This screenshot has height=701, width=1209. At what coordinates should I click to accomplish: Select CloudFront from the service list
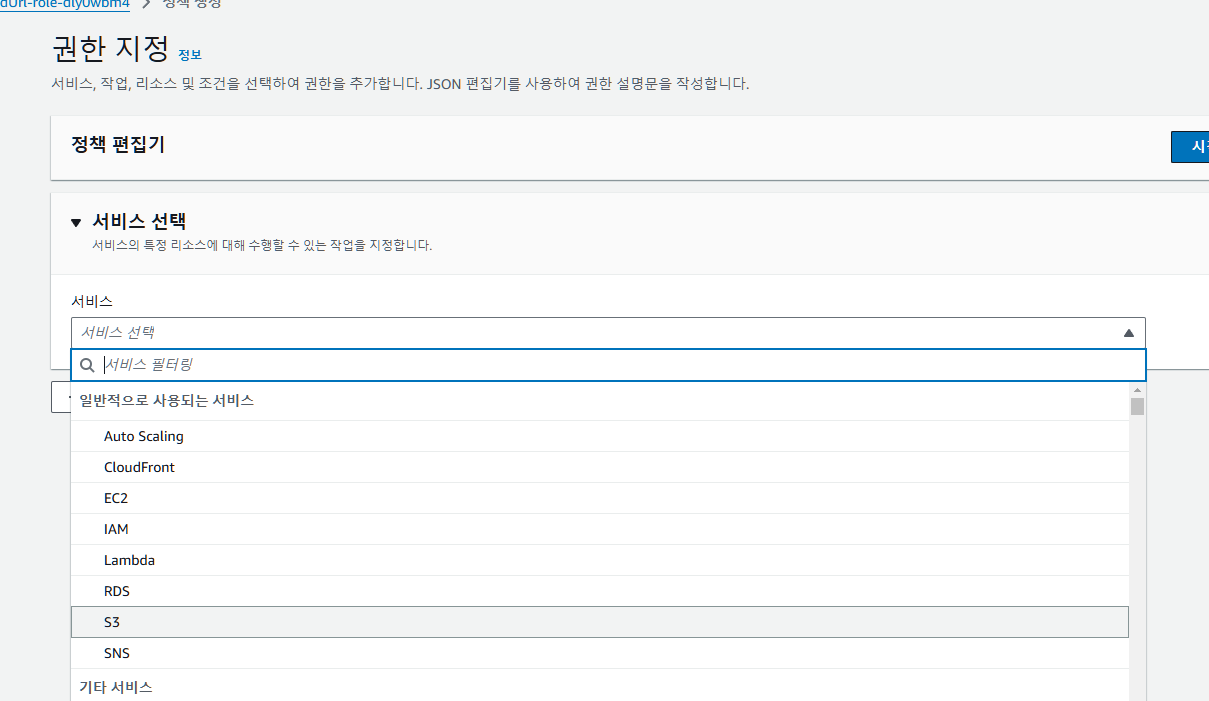[600, 467]
